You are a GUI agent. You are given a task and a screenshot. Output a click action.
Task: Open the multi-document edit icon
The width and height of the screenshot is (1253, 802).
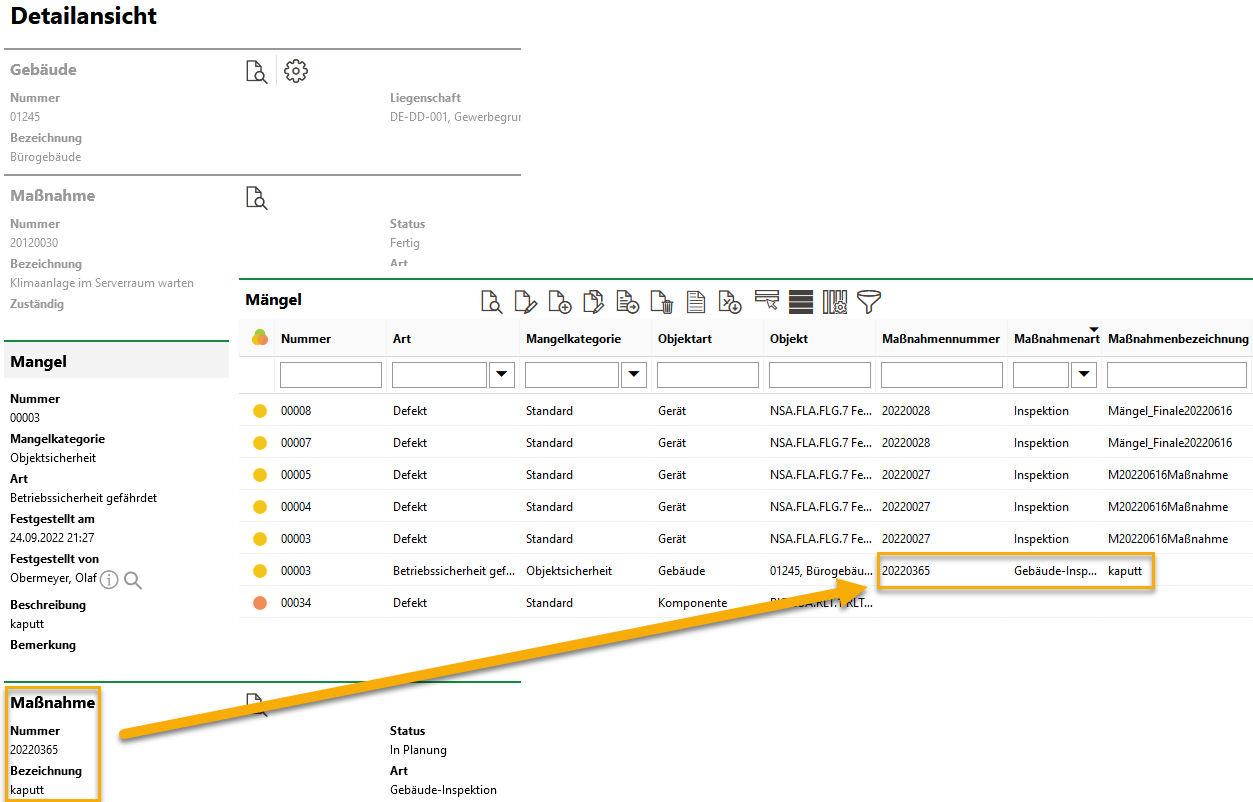tap(593, 301)
